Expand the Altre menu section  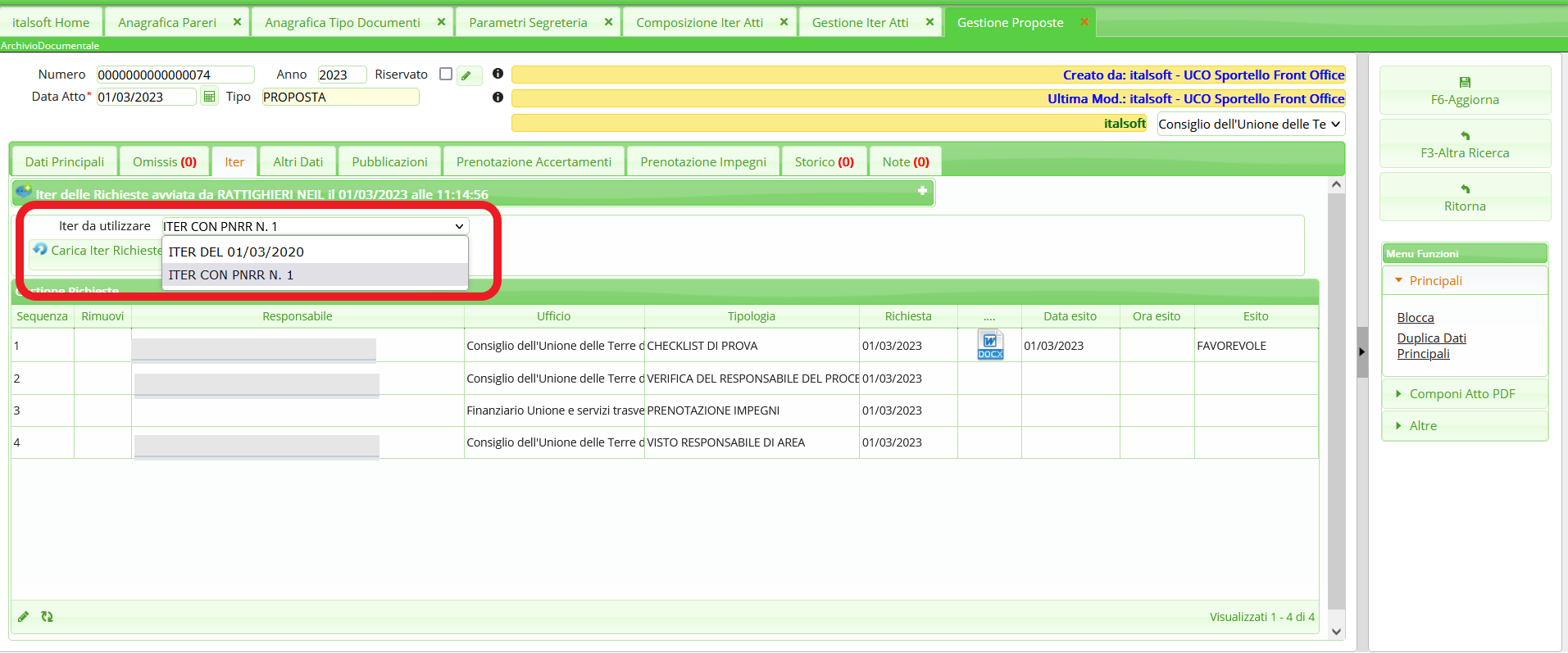pos(1422,426)
